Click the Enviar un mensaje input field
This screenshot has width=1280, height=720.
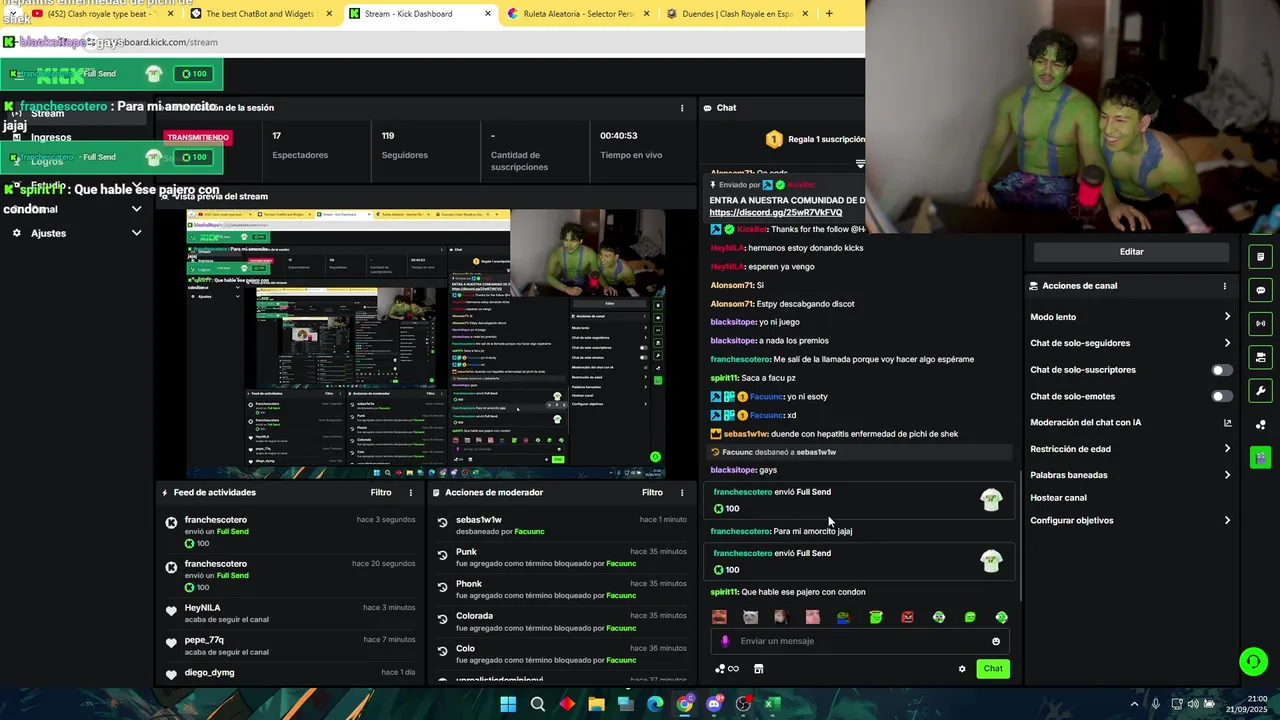(860, 641)
